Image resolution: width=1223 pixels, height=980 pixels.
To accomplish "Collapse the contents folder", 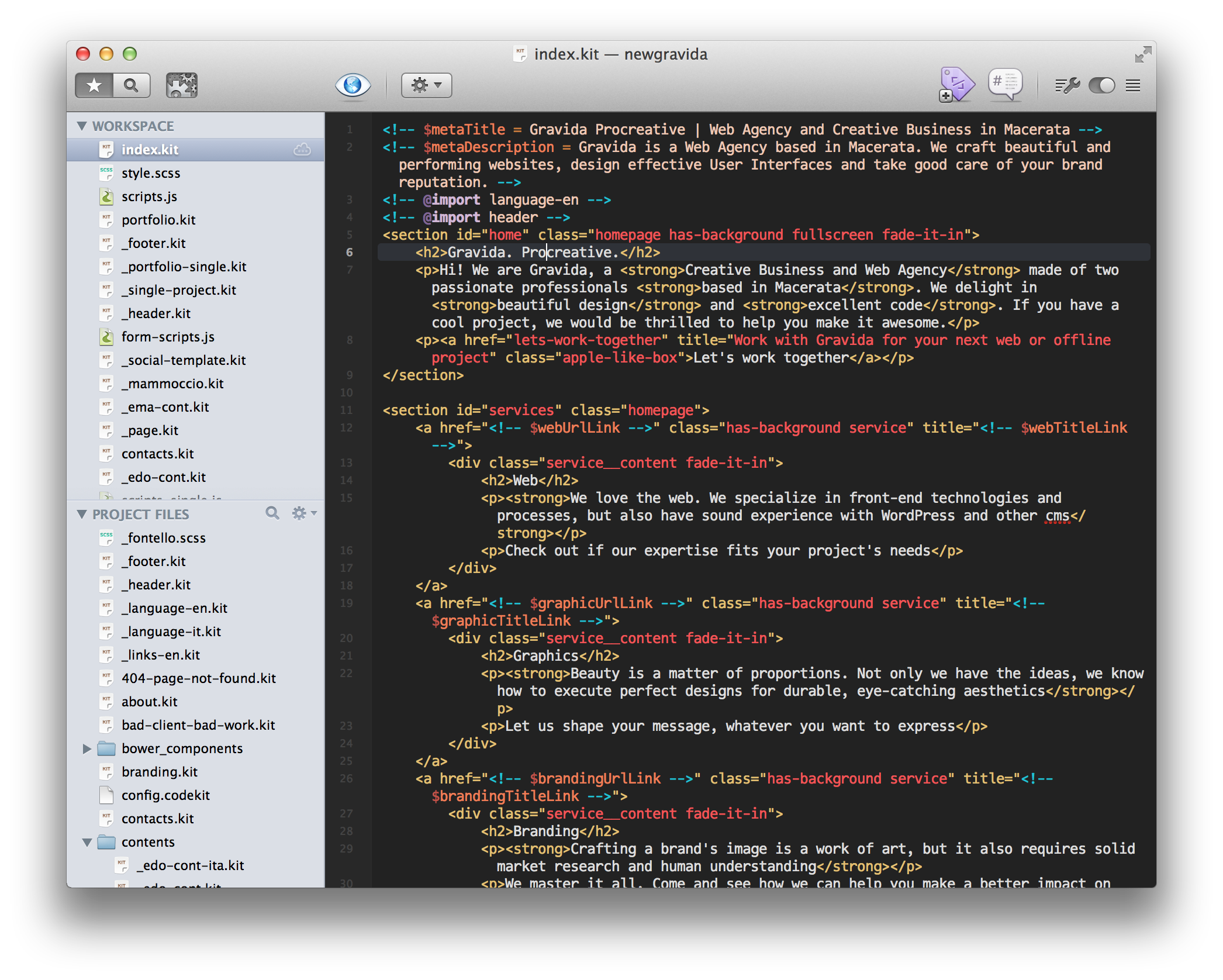I will coord(87,842).
